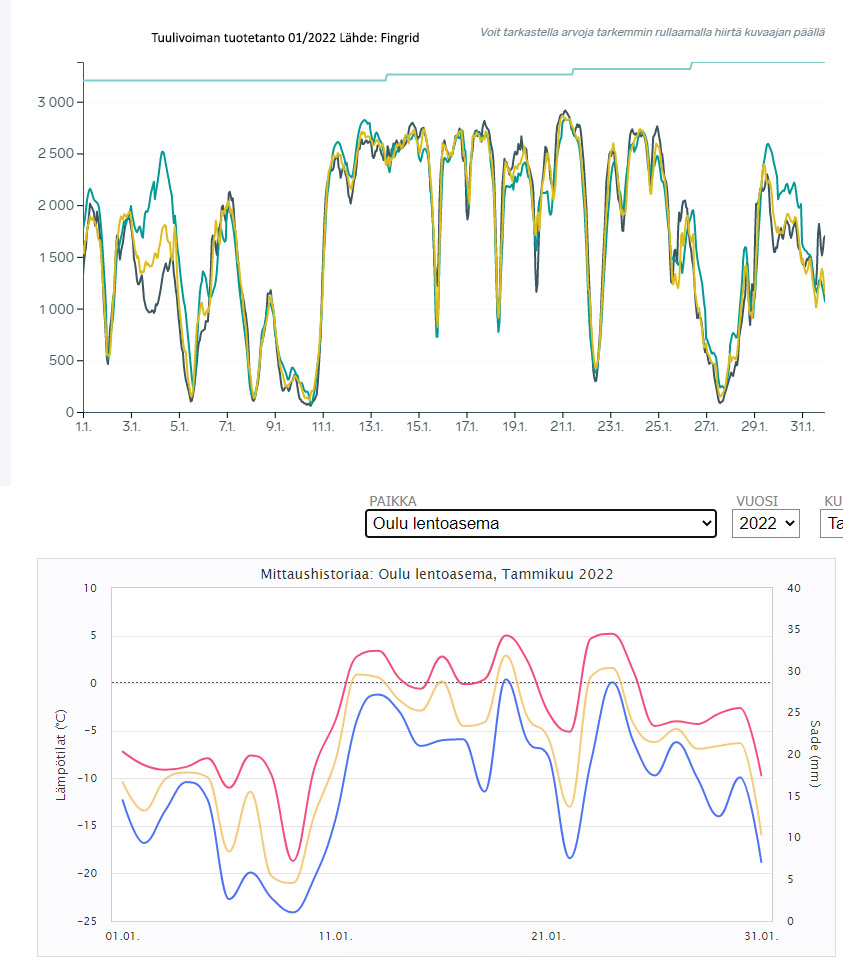Click the 'Mittaushistoriaa: Oulu lentoasema, Tammikuu 2022' chart title
The height and width of the screenshot is (969, 843).
point(437,574)
